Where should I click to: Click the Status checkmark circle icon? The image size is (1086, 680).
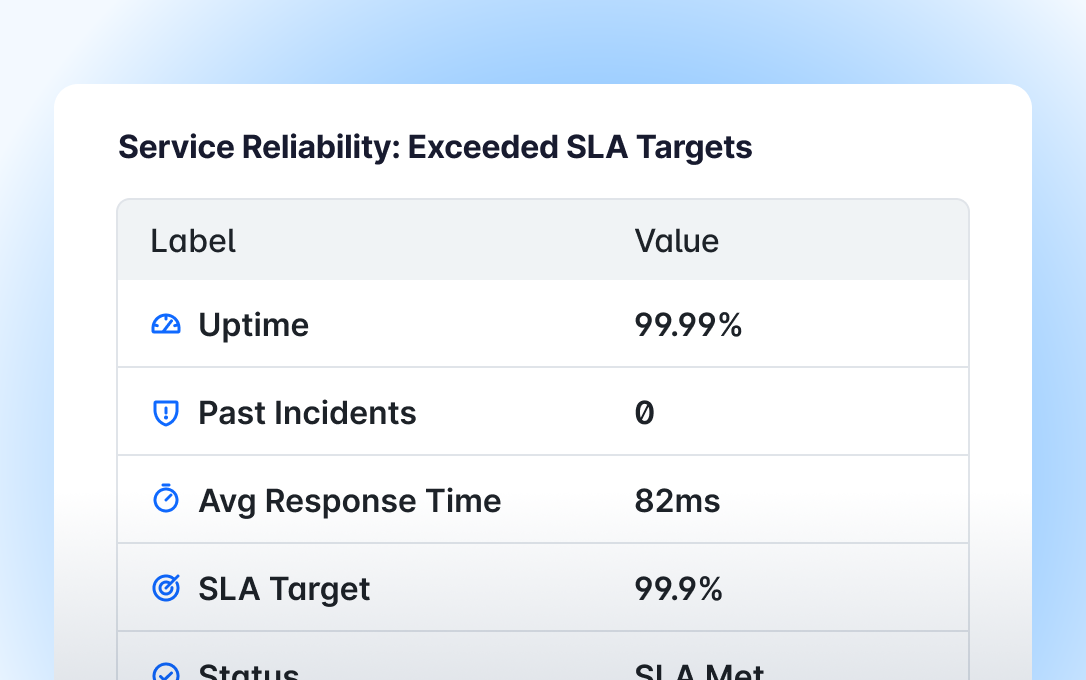(x=165, y=672)
